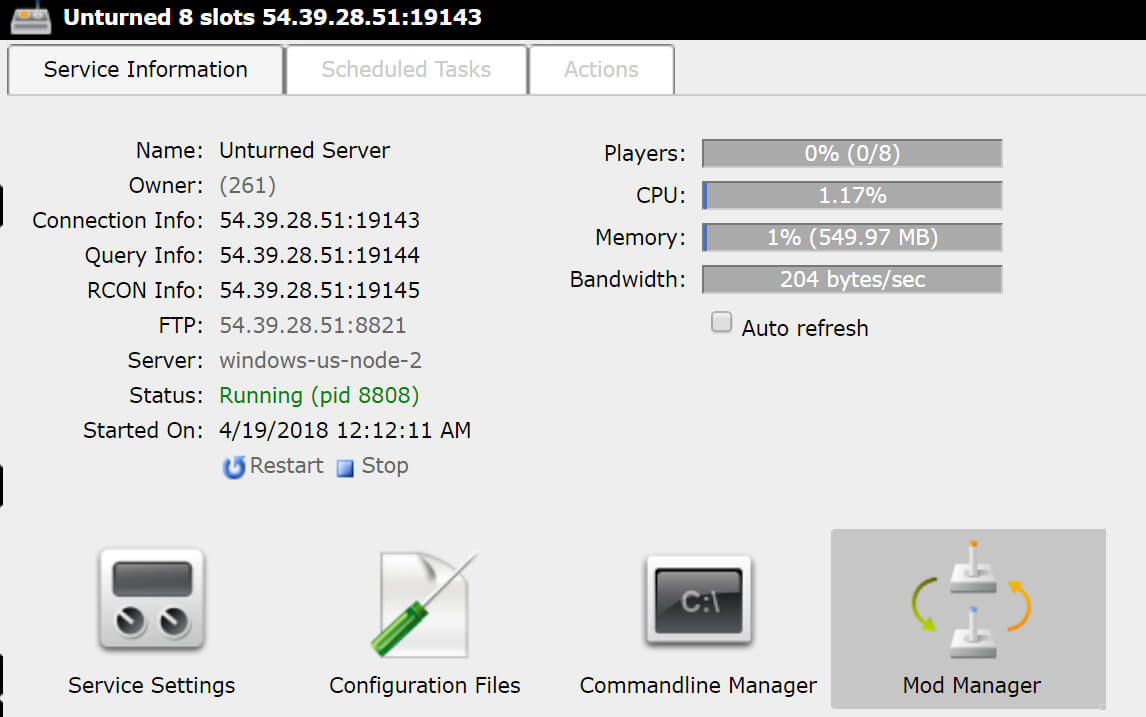Launch the Commandline Manager icon
The width and height of the screenshot is (1146, 717).
tap(698, 601)
